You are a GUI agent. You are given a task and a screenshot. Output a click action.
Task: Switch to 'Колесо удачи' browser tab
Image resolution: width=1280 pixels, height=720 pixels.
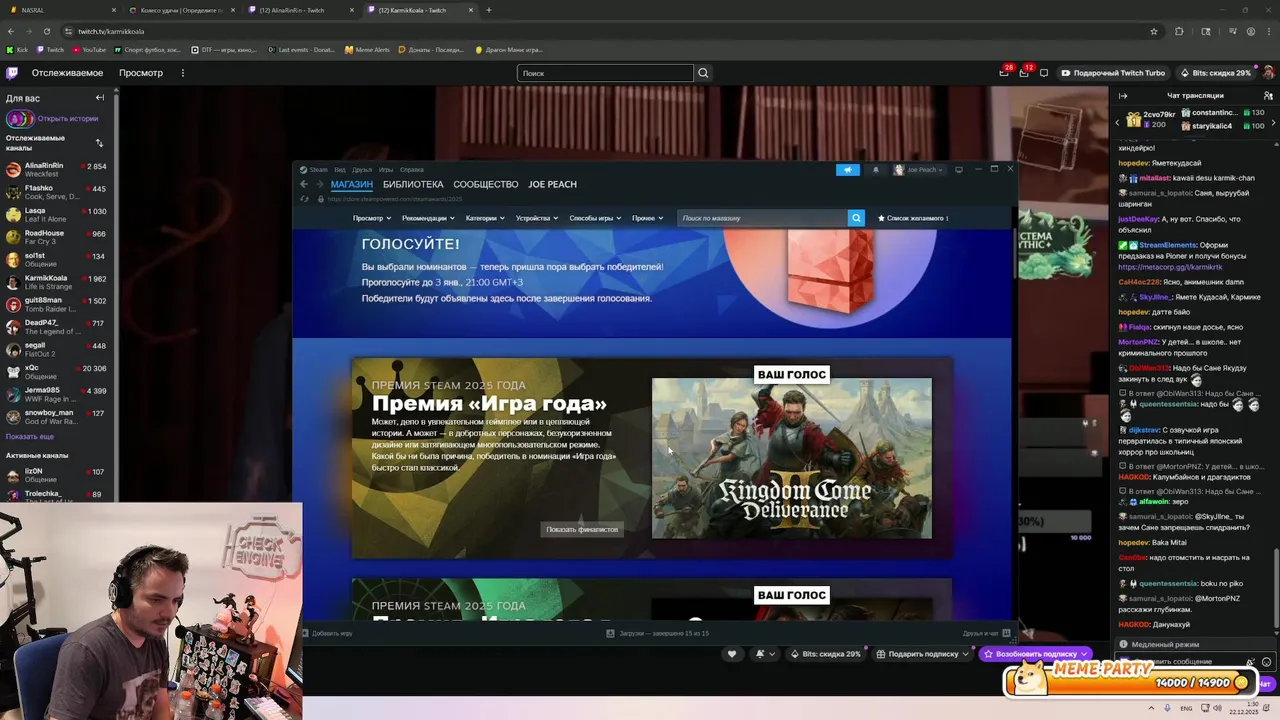click(x=183, y=10)
